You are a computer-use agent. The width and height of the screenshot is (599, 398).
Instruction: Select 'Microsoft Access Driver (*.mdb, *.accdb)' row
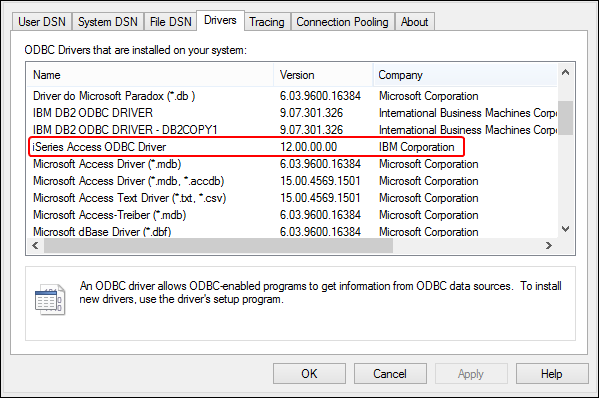point(292,181)
